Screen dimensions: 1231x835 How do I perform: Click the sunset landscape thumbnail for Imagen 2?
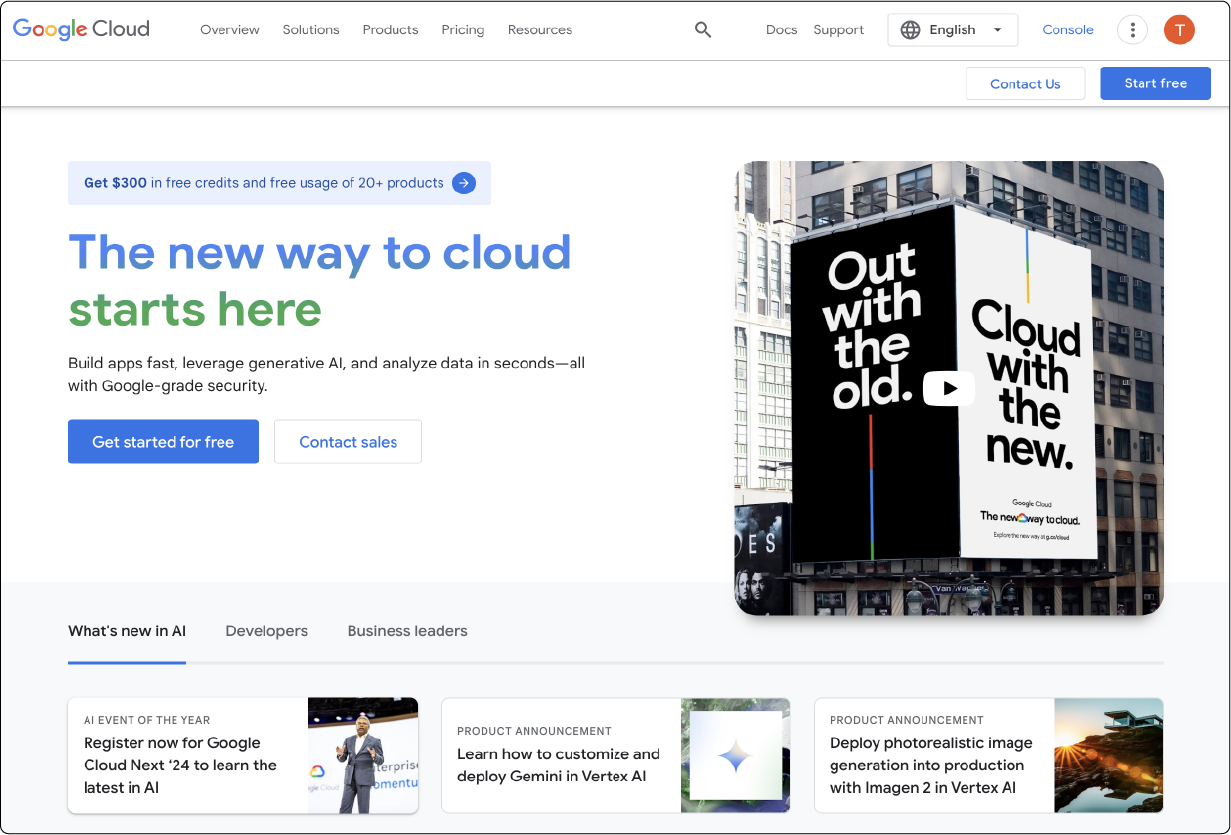[1109, 755]
